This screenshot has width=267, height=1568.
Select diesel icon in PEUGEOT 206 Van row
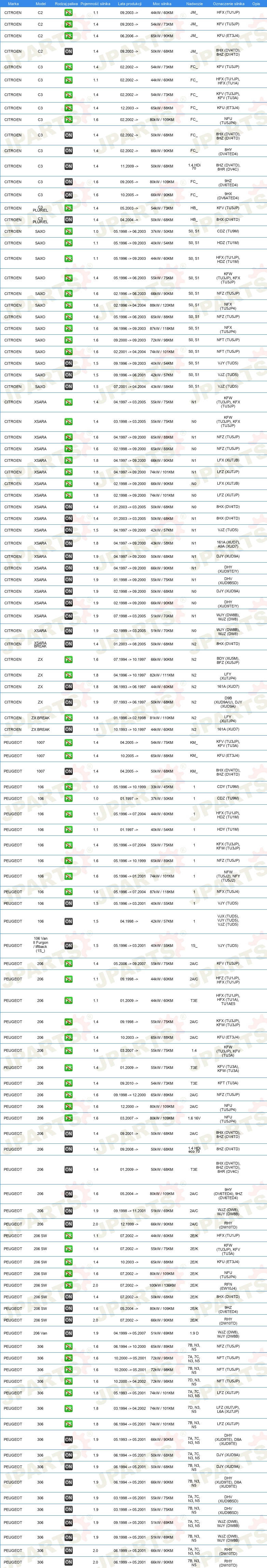68,1334
